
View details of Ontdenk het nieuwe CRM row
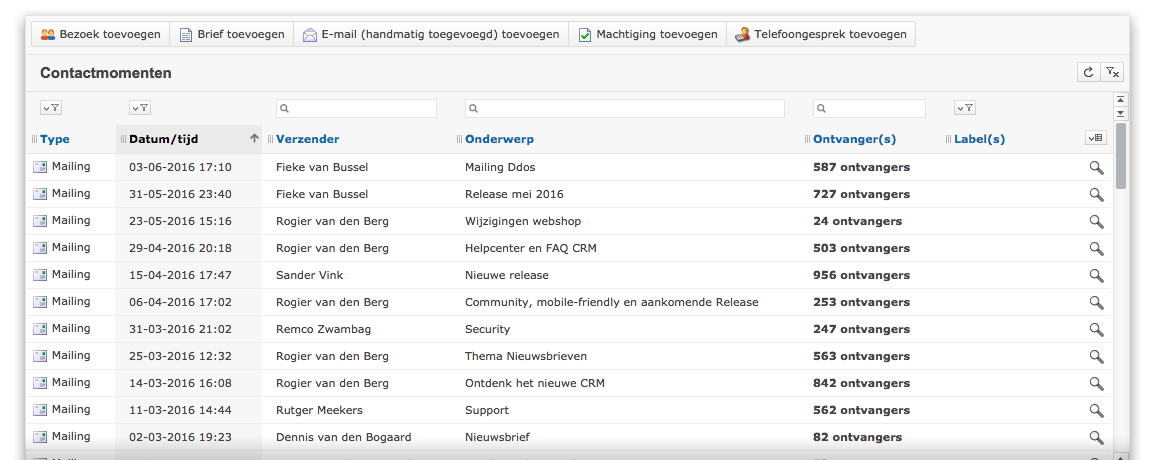pos(1097,384)
